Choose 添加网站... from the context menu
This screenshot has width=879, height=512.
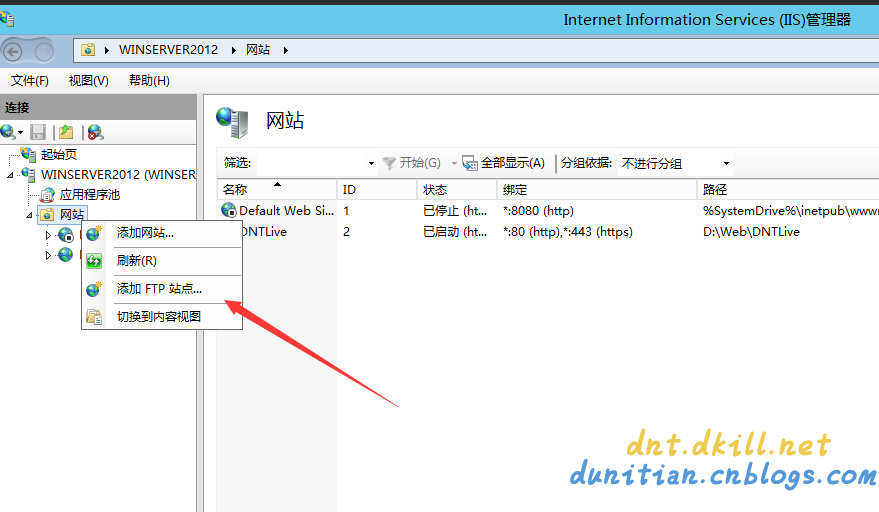coord(162,233)
